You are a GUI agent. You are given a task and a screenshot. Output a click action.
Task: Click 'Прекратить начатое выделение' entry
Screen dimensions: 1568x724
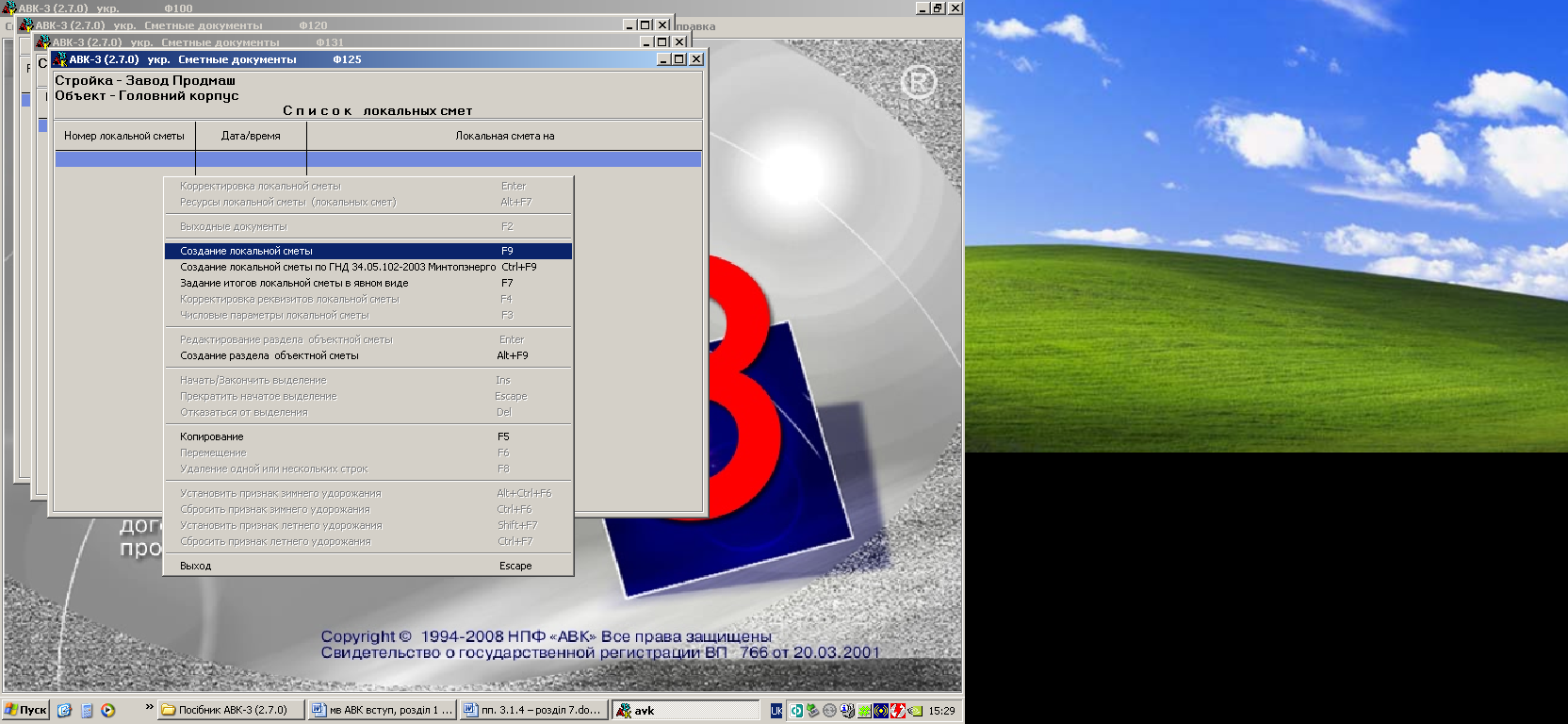pyautogui.click(x=367, y=396)
